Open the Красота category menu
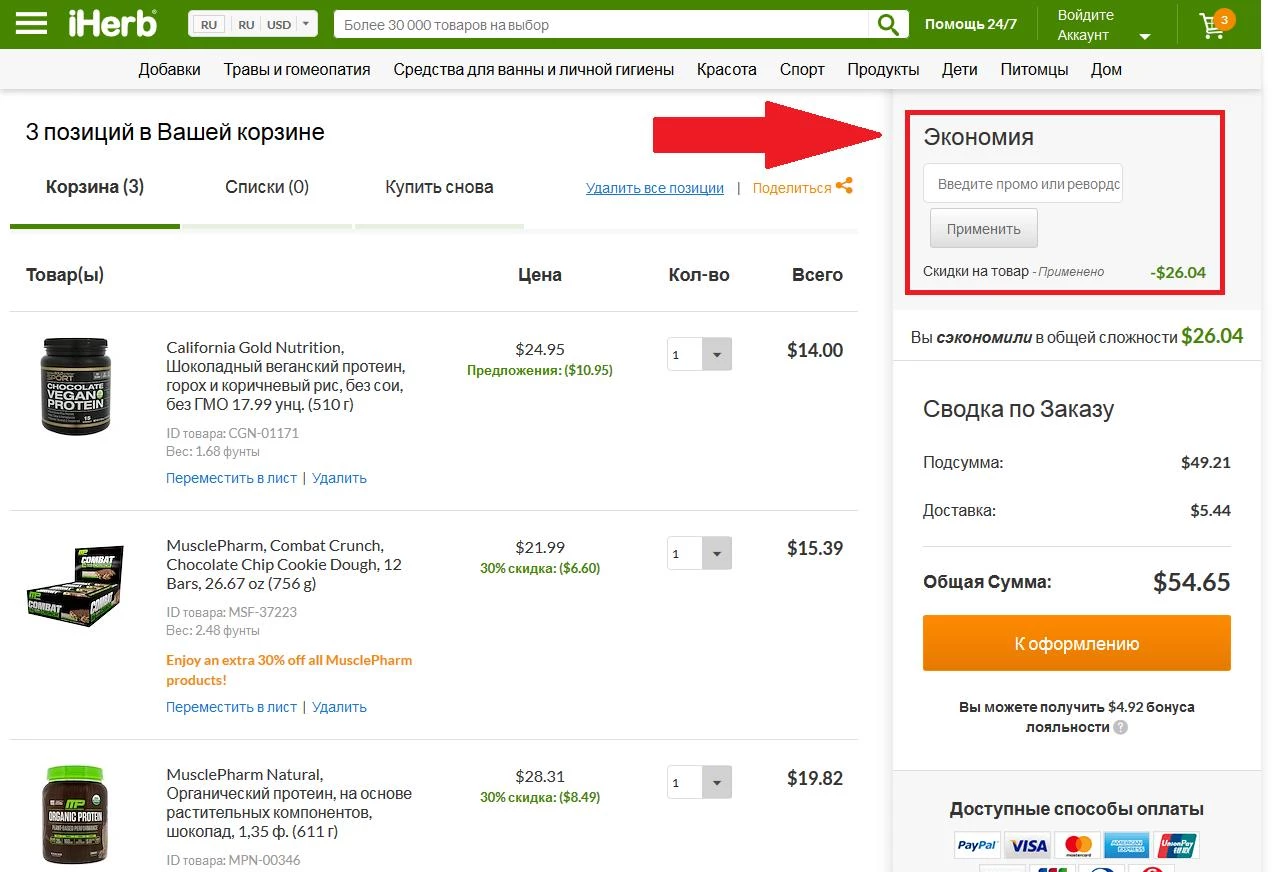Image resolution: width=1278 pixels, height=872 pixels. point(727,69)
